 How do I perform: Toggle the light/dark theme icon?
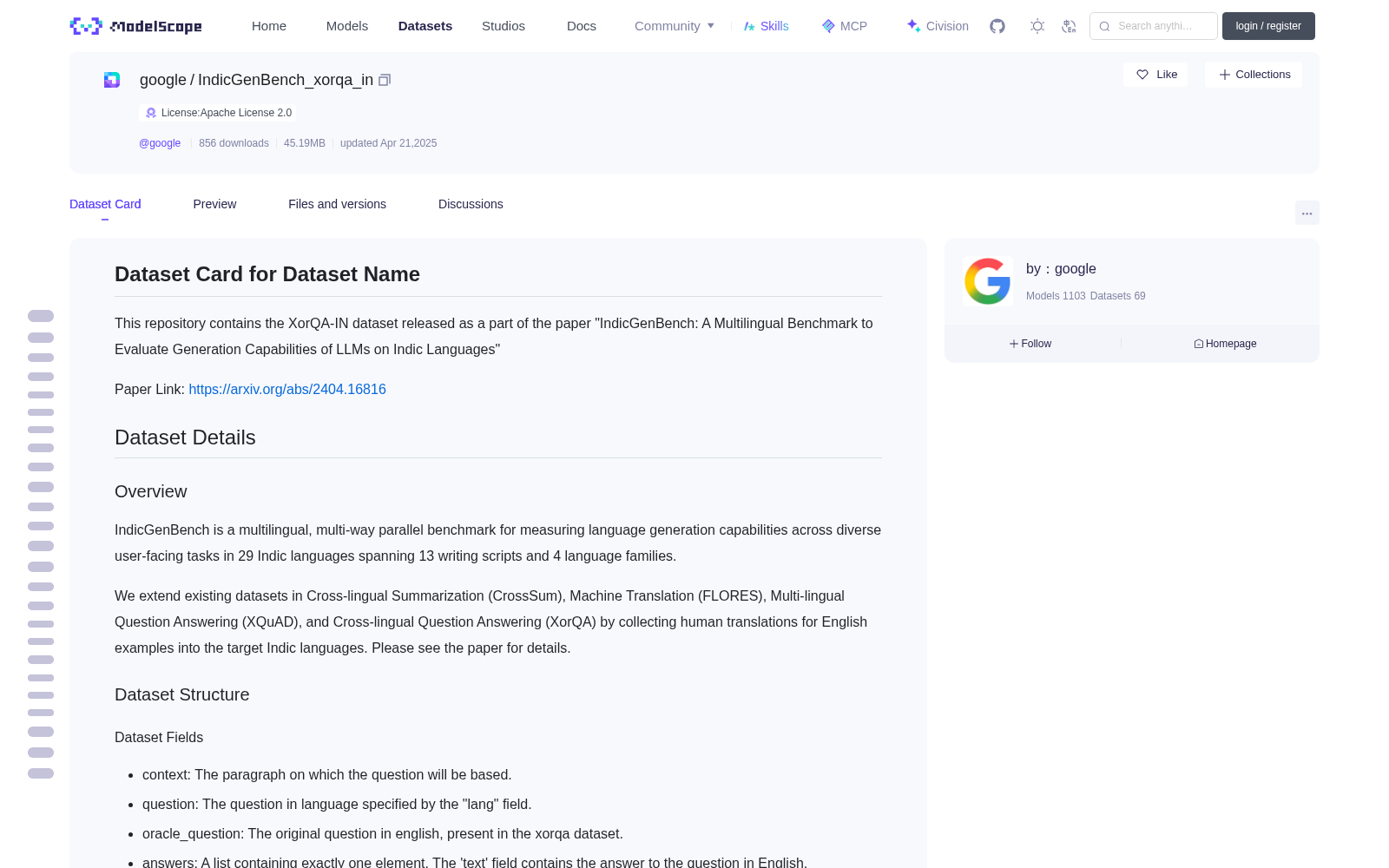1037,26
